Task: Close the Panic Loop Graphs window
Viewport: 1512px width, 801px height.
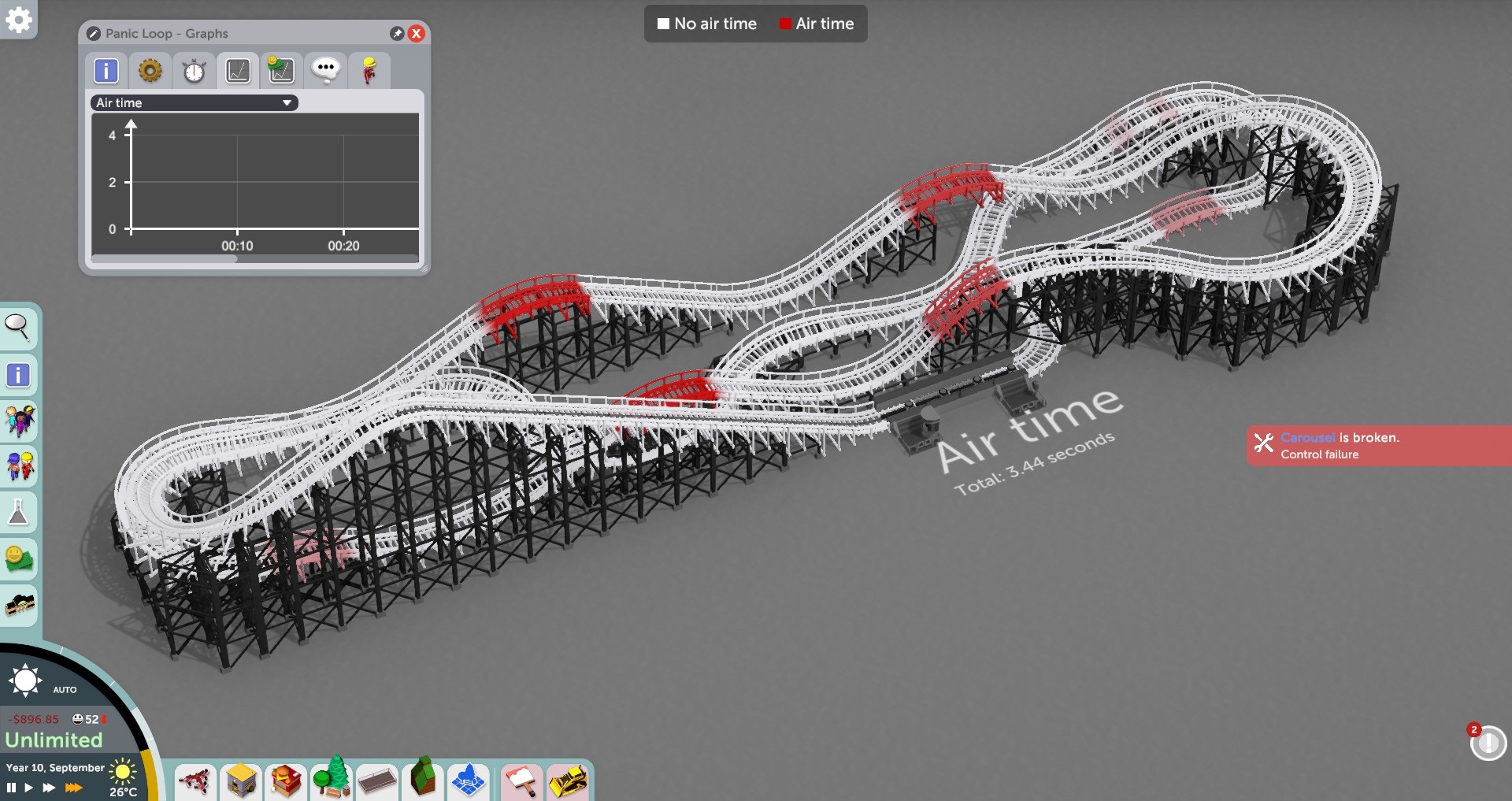Action: tap(417, 33)
